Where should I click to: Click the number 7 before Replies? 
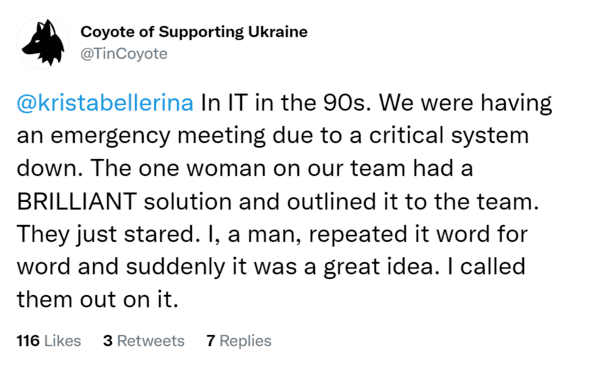pos(210,341)
